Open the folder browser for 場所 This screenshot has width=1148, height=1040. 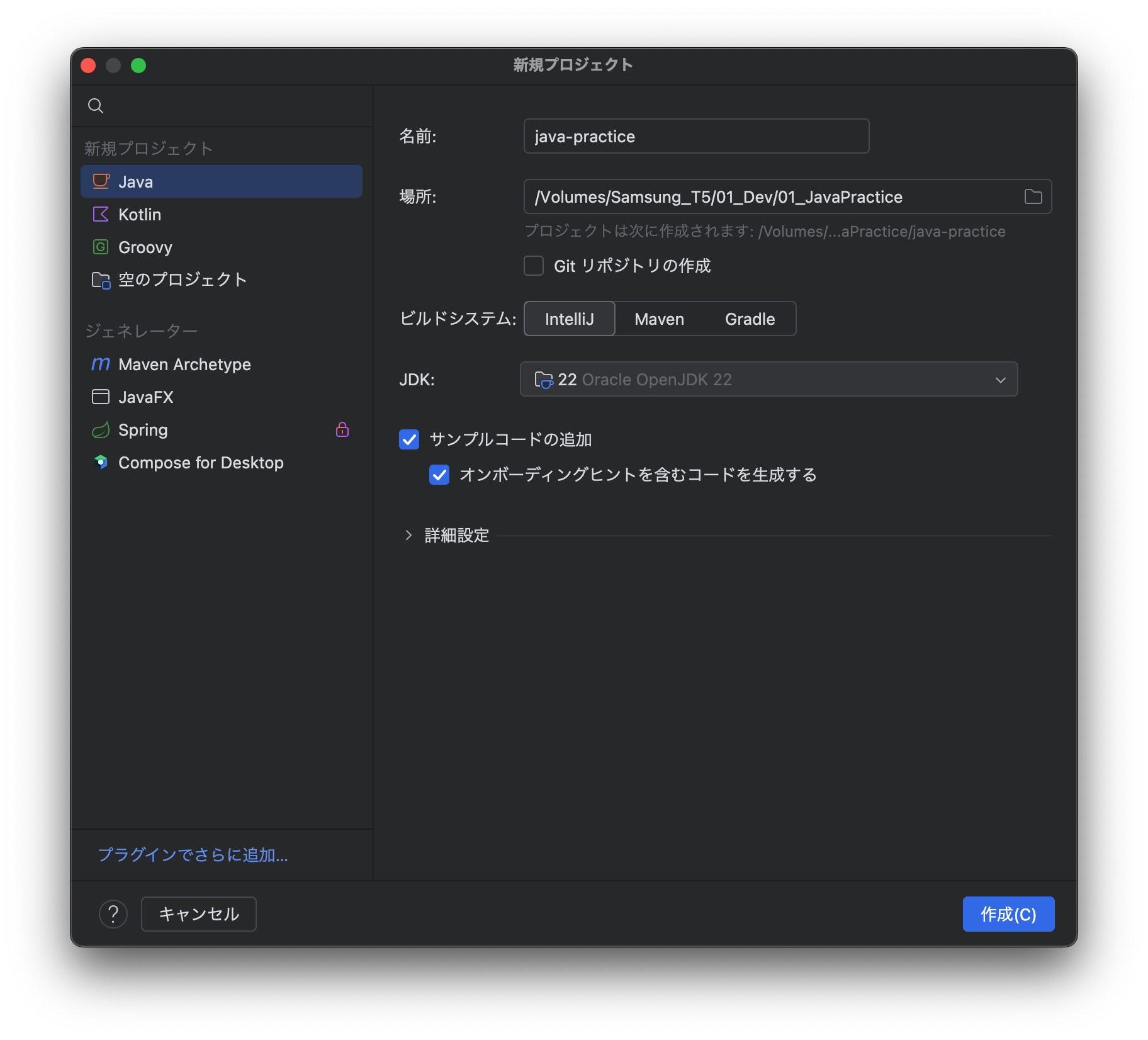click(1032, 196)
